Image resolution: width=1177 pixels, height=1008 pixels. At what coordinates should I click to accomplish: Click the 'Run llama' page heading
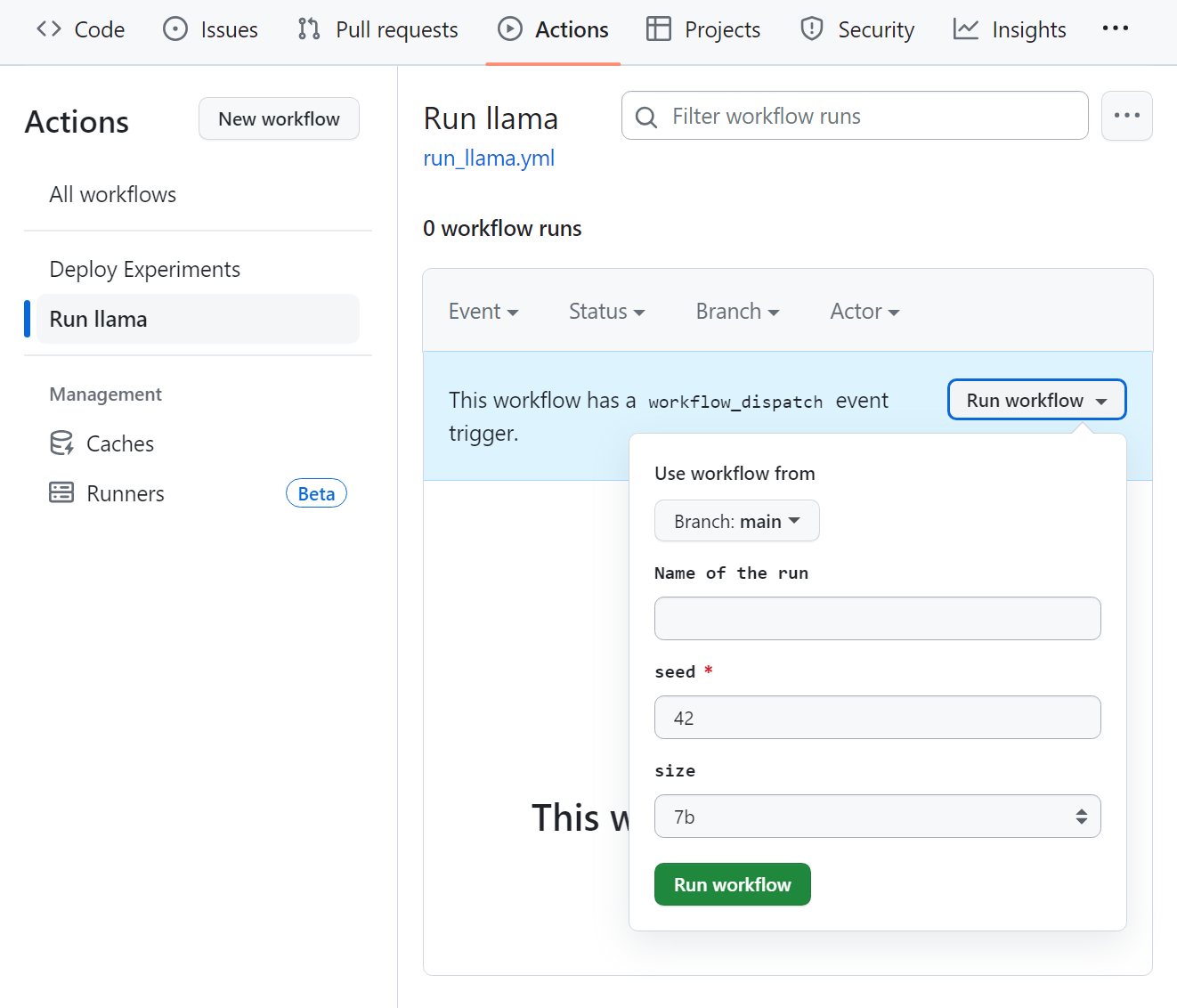point(491,118)
